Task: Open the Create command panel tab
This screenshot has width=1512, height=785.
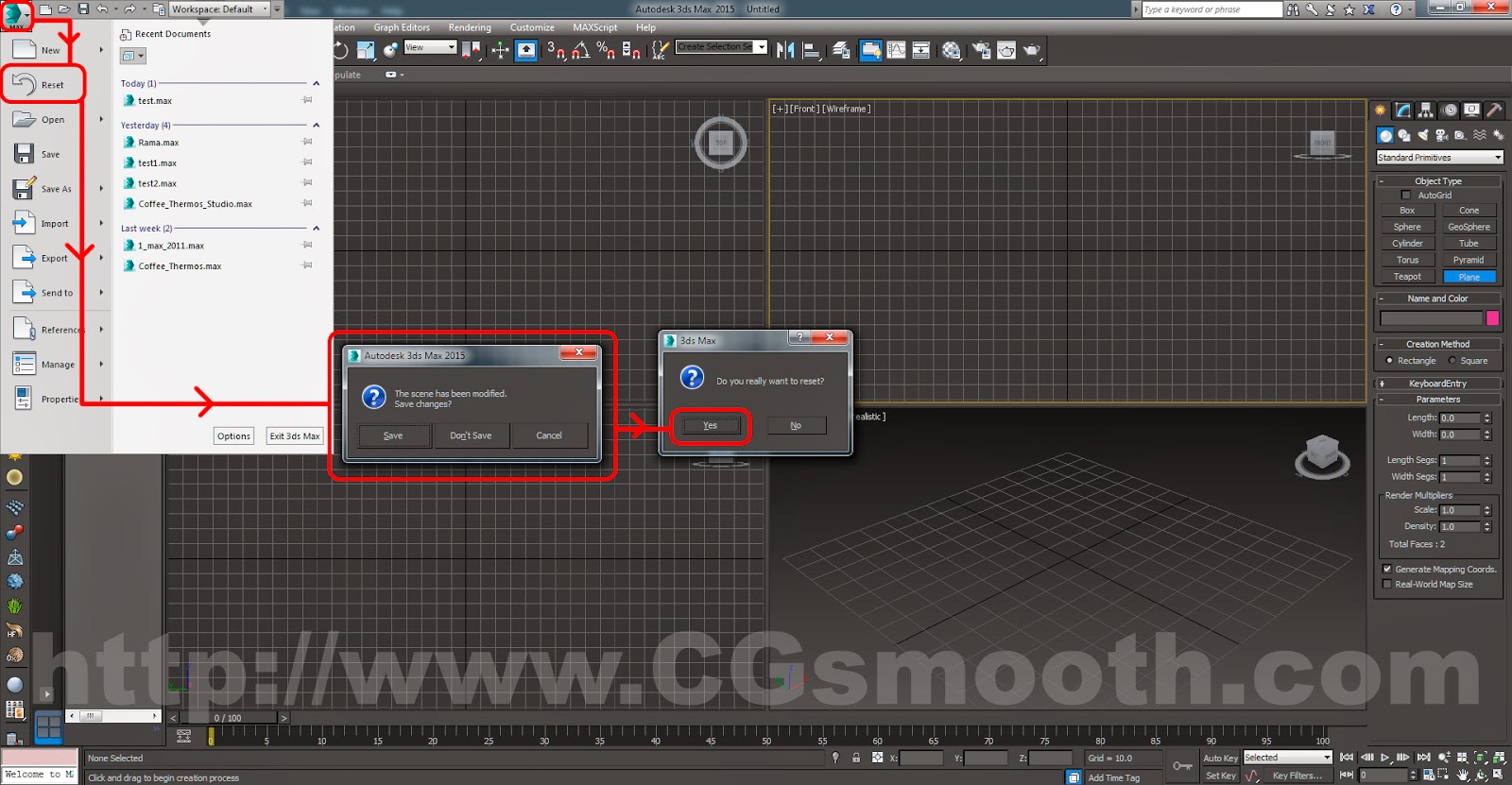Action: click(x=1381, y=111)
